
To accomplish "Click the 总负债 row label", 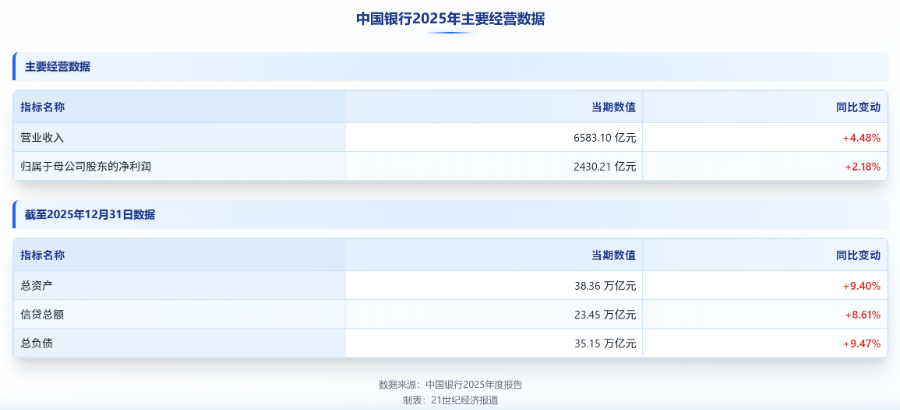I will click(36, 343).
